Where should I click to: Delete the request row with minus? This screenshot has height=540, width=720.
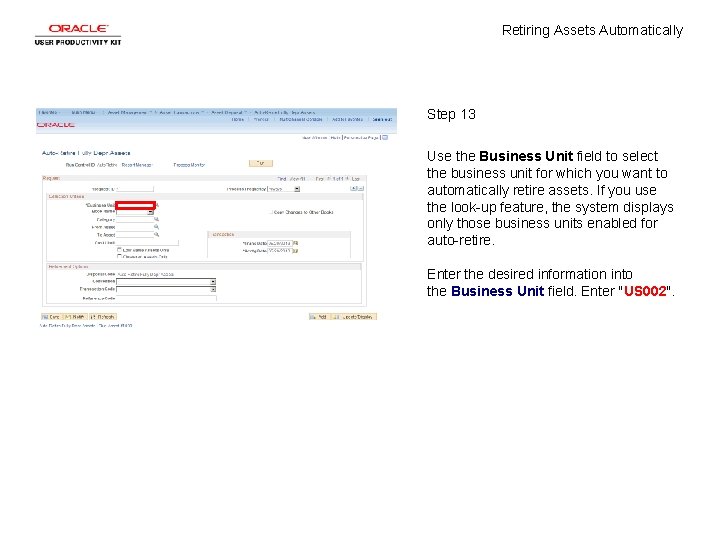click(x=360, y=188)
